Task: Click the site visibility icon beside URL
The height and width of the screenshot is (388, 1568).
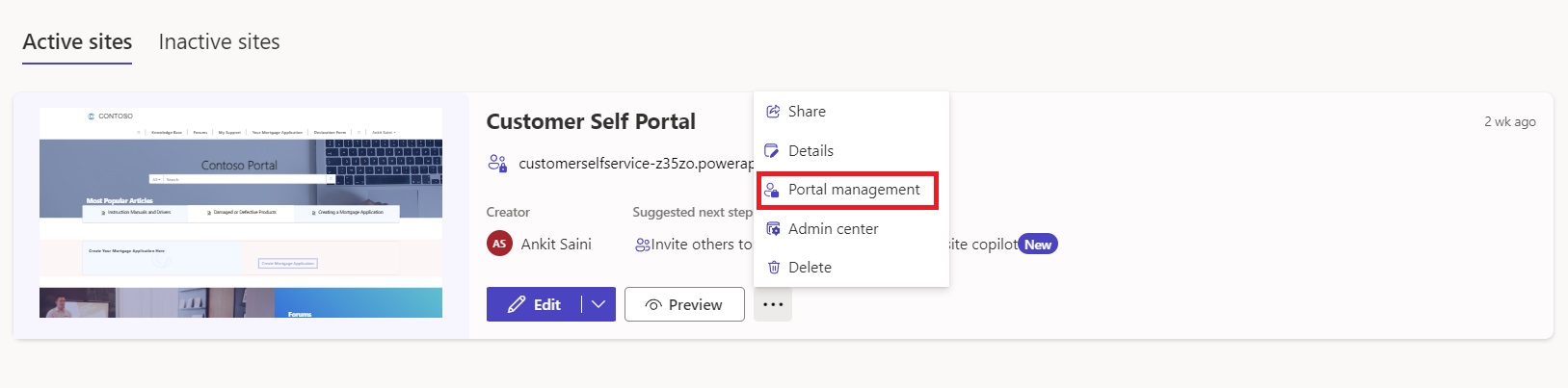Action: tap(497, 164)
